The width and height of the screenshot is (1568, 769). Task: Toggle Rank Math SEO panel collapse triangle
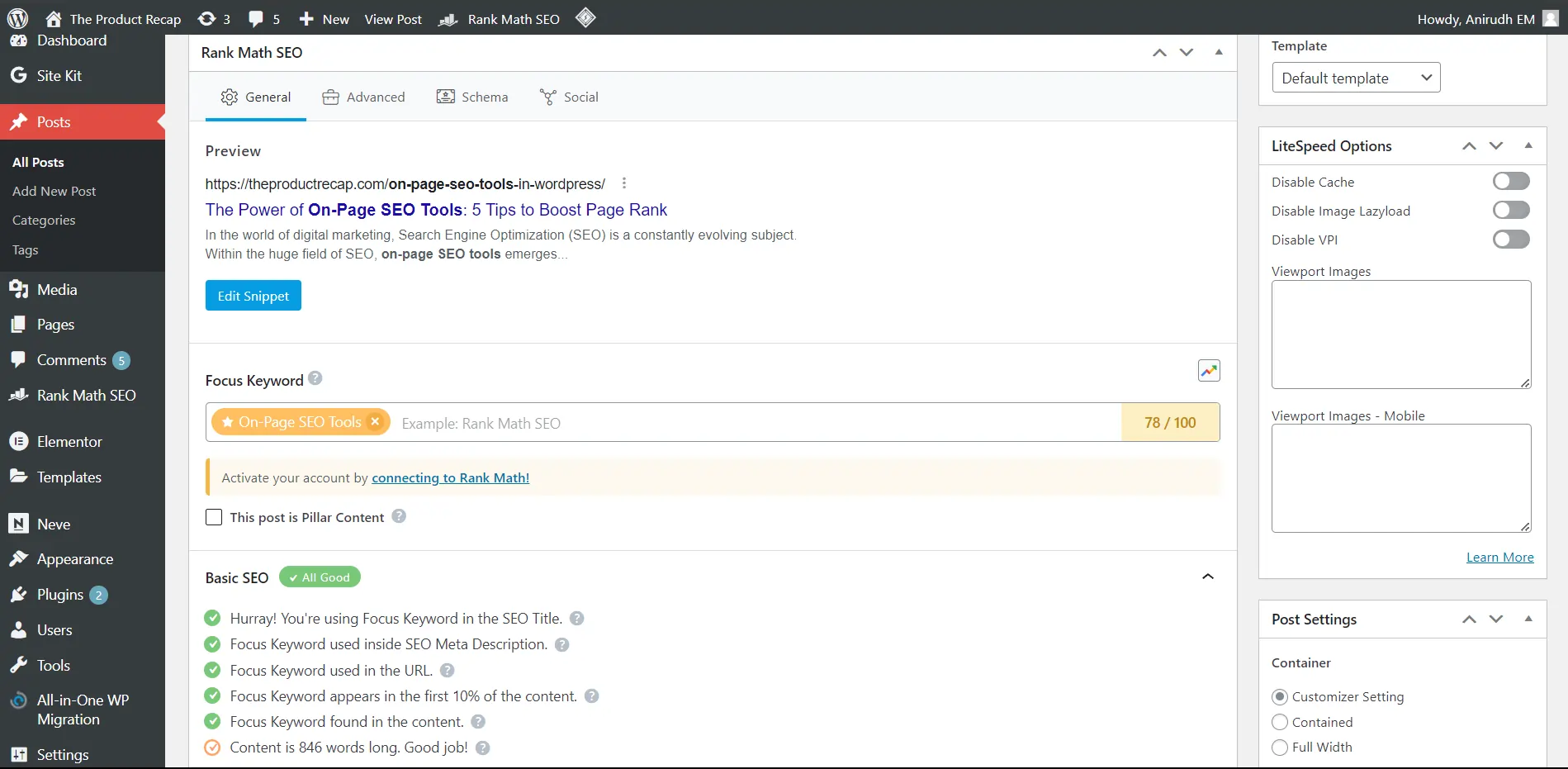coord(1219,52)
